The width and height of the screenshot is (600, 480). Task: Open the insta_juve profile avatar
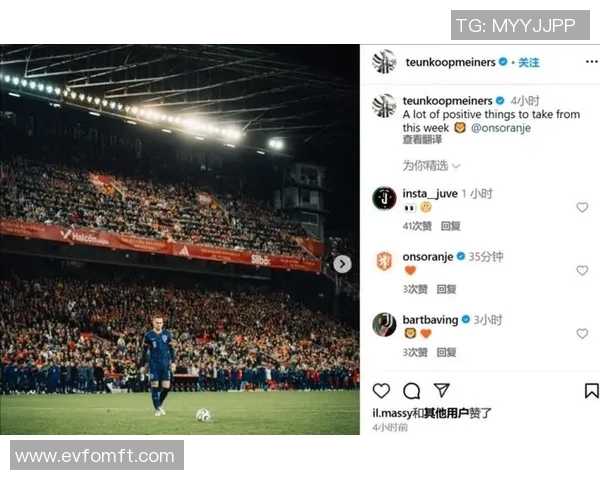(384, 198)
